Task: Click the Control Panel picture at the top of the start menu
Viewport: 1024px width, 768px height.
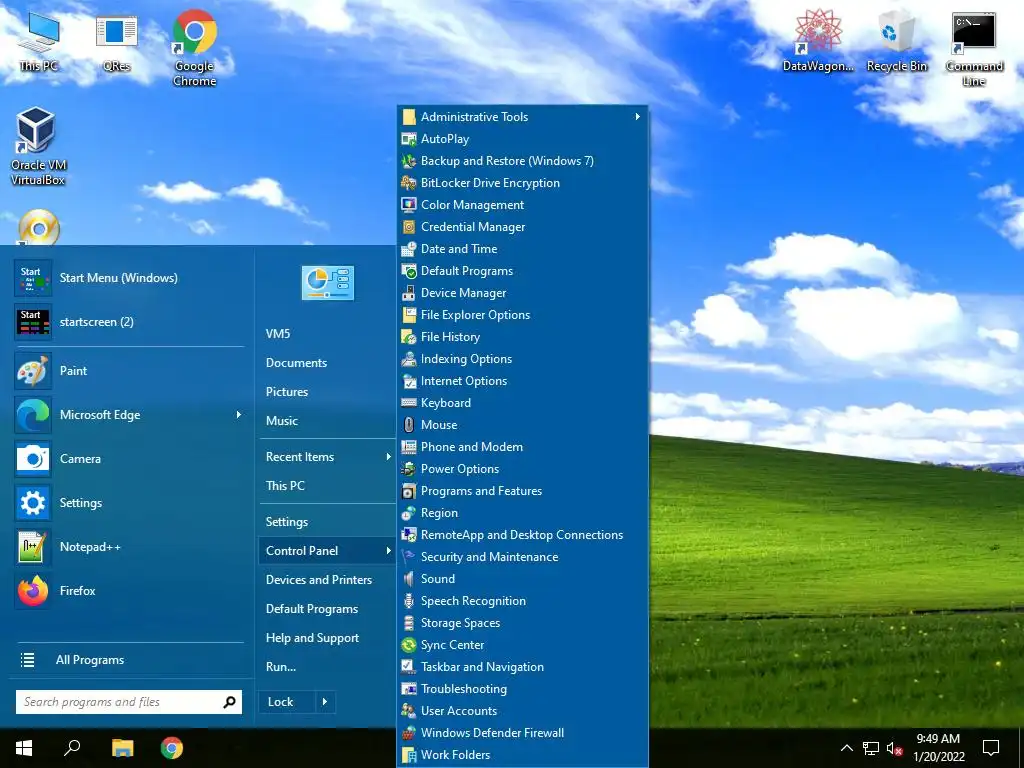Action: coord(328,283)
